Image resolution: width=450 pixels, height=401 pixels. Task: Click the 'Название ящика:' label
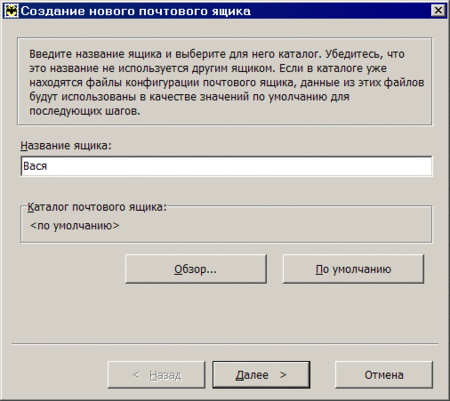(x=66, y=146)
